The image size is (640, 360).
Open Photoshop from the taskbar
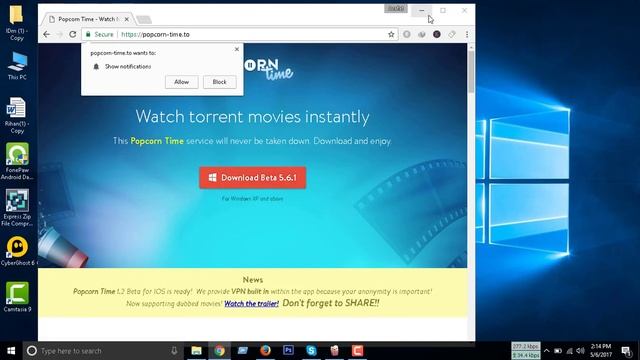click(x=289, y=351)
